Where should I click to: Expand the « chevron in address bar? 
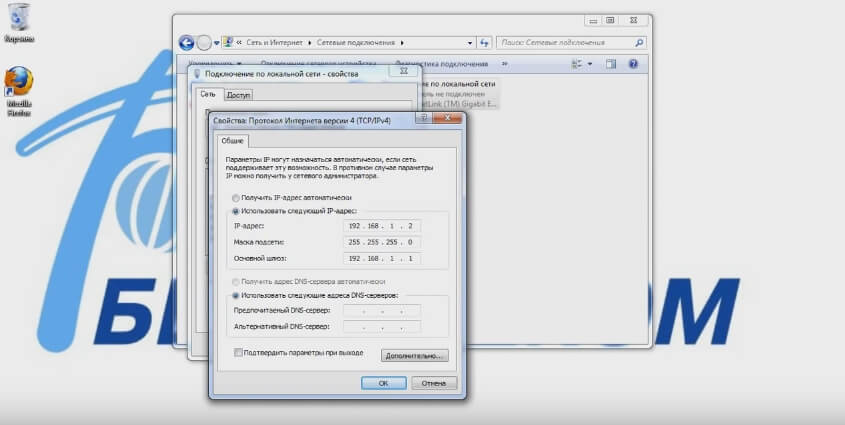[x=239, y=43]
